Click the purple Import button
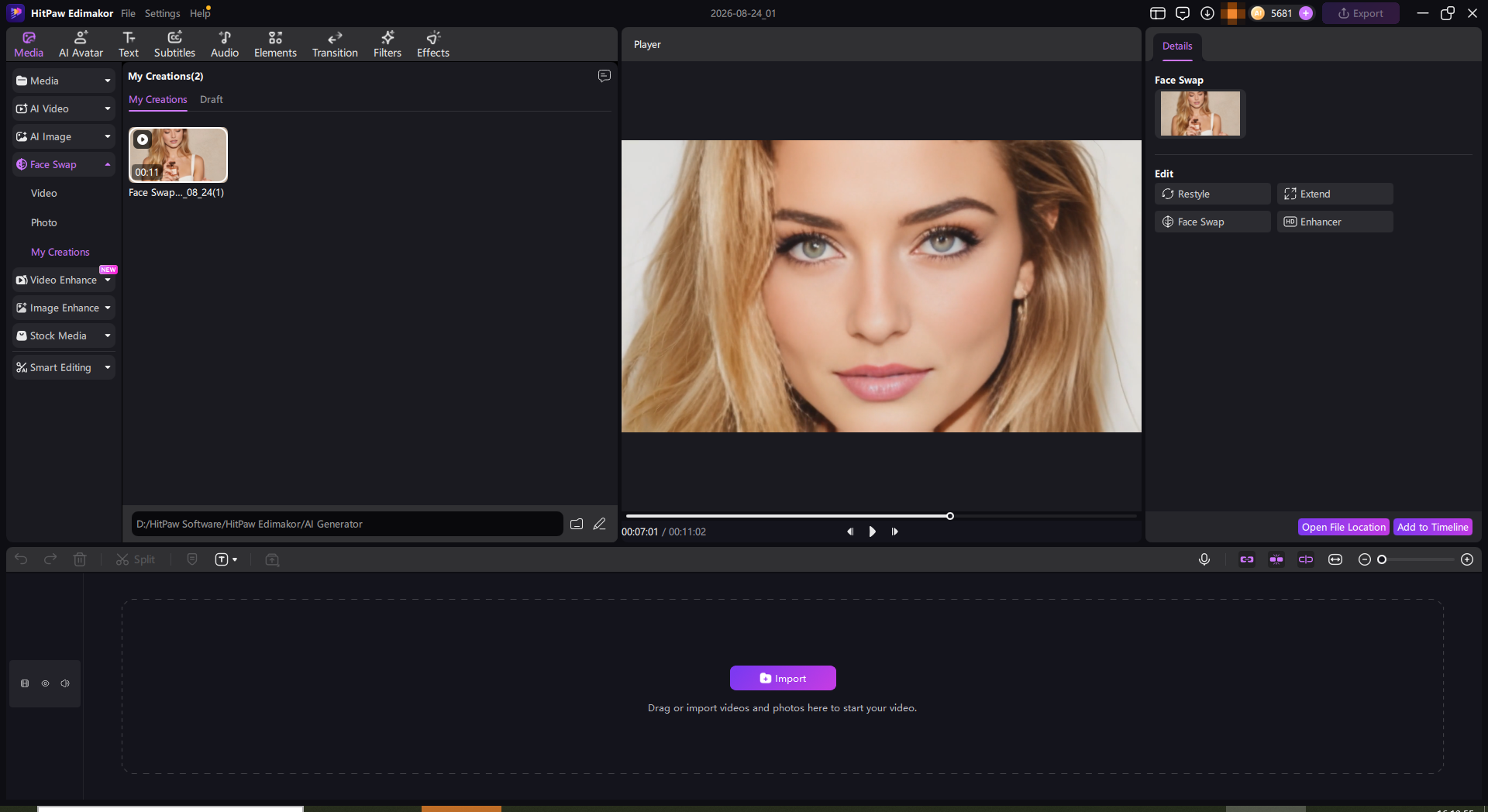The width and height of the screenshot is (1488, 812). 783,678
